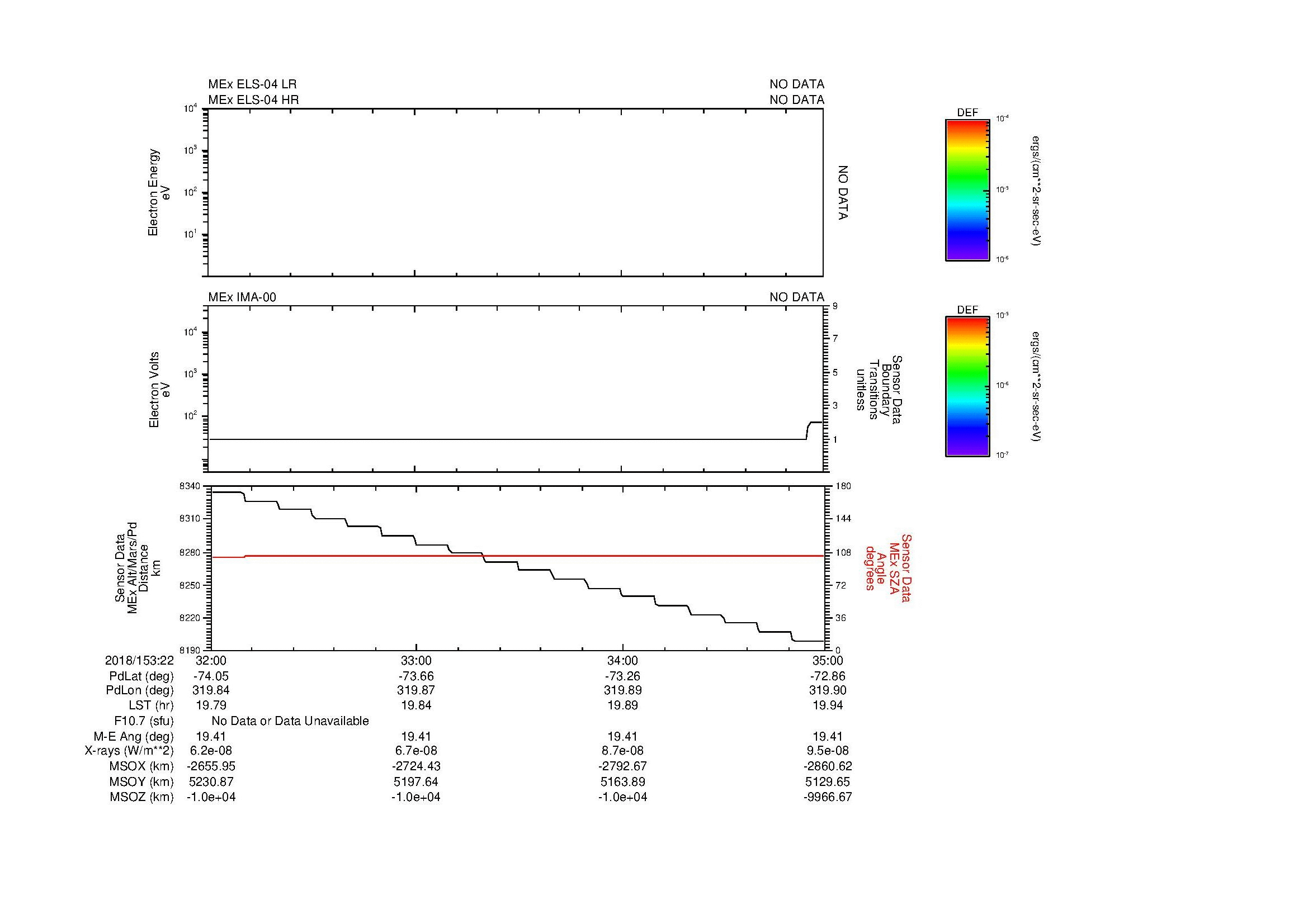This screenshot has width=1308, height=924.
Task: Click the 'M-E Ang (deg)' row label
Action: [133, 737]
